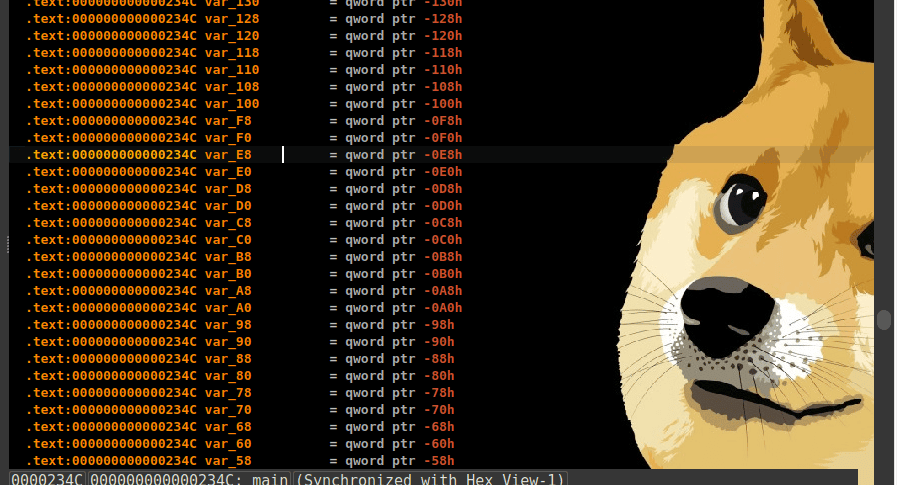Image resolution: width=897 pixels, height=485 pixels.
Task: Click the -58h offset value
Action: (439, 461)
